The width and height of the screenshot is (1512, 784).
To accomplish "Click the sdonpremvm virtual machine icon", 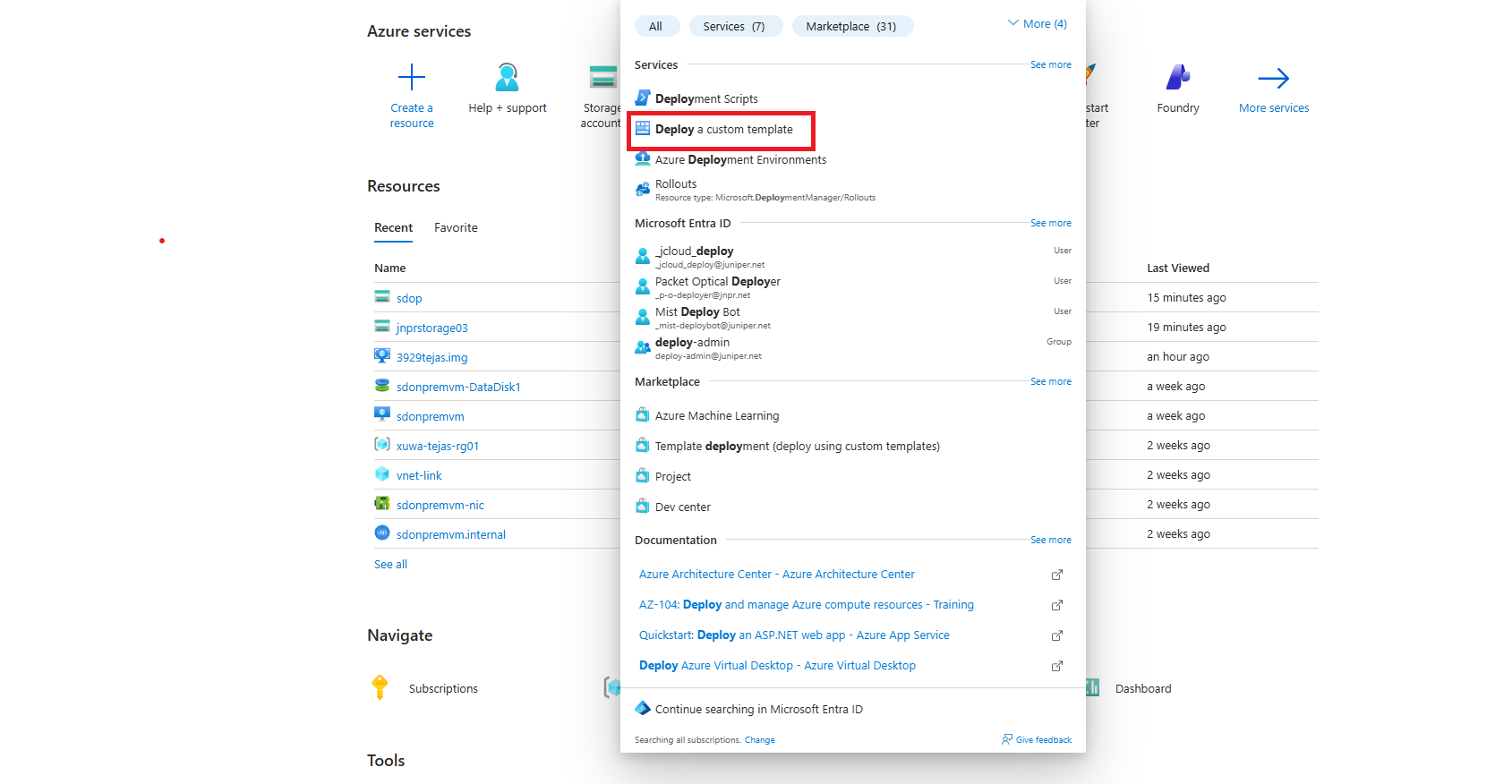I will [x=382, y=414].
